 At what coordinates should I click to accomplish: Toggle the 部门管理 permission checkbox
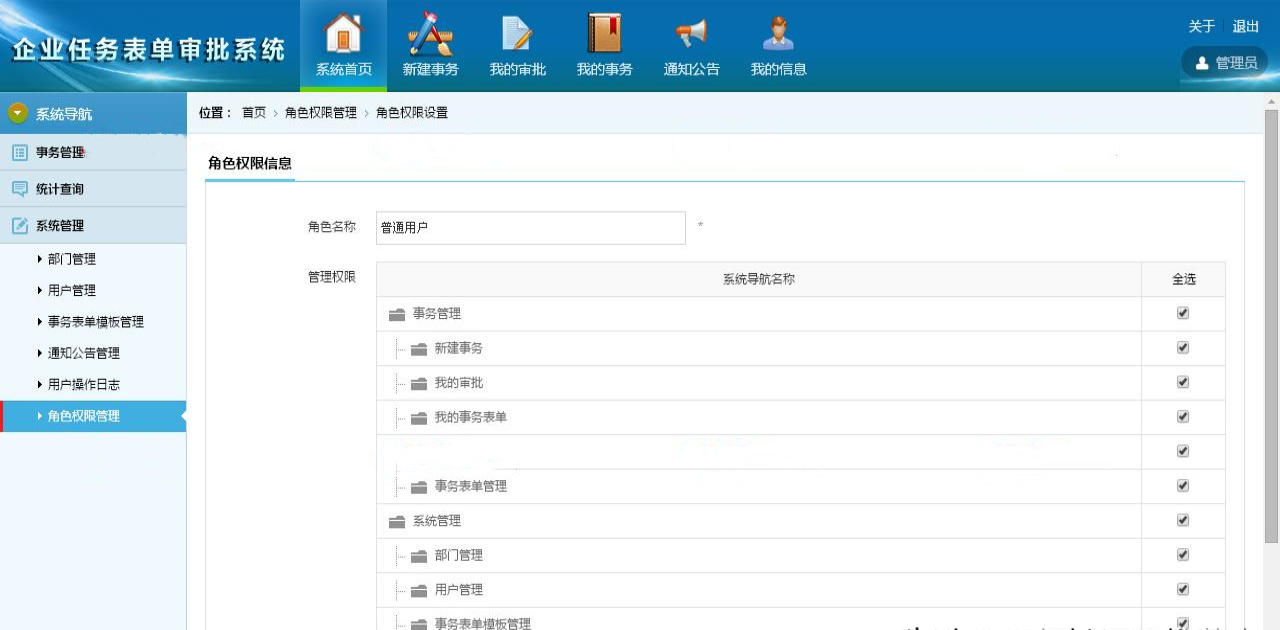1183,555
